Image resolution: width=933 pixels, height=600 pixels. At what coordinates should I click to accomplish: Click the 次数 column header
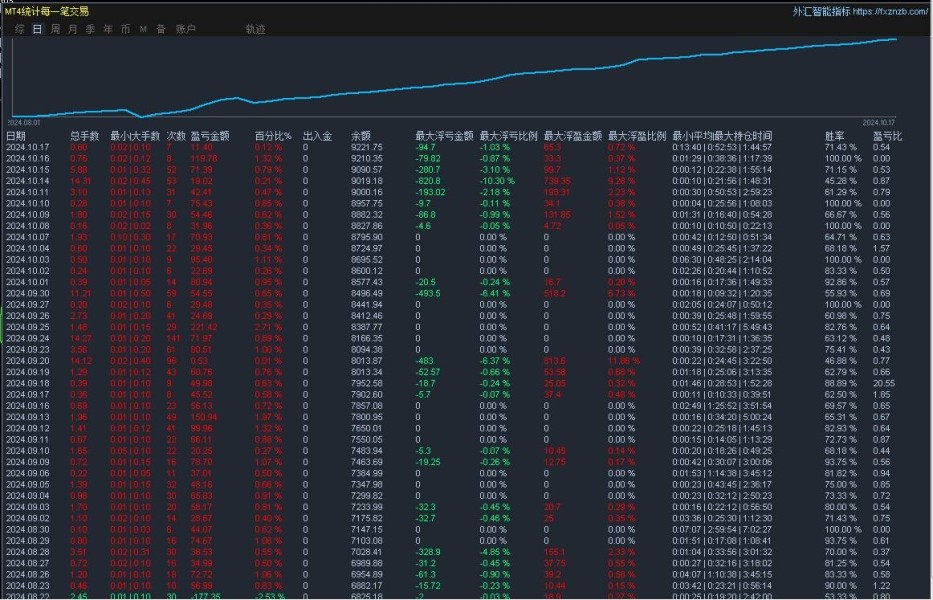coord(176,136)
